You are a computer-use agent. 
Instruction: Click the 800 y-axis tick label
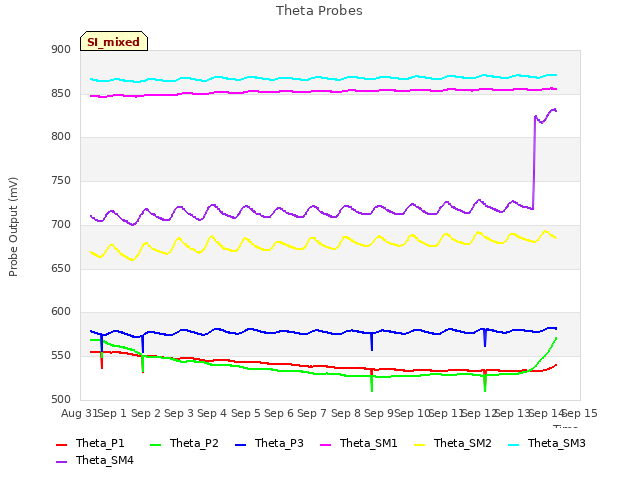[x=61, y=137]
